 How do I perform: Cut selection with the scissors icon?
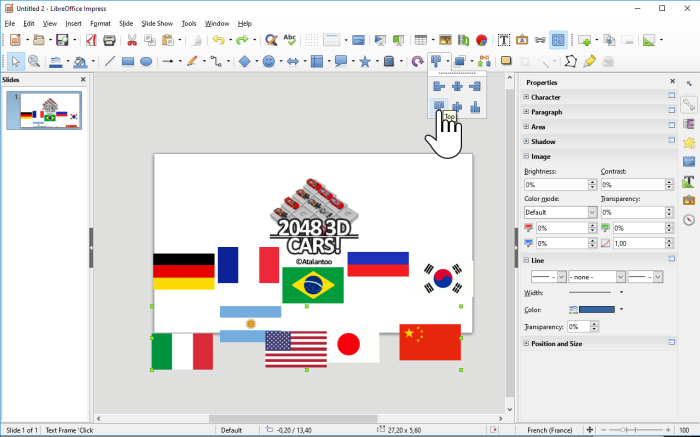click(132, 40)
